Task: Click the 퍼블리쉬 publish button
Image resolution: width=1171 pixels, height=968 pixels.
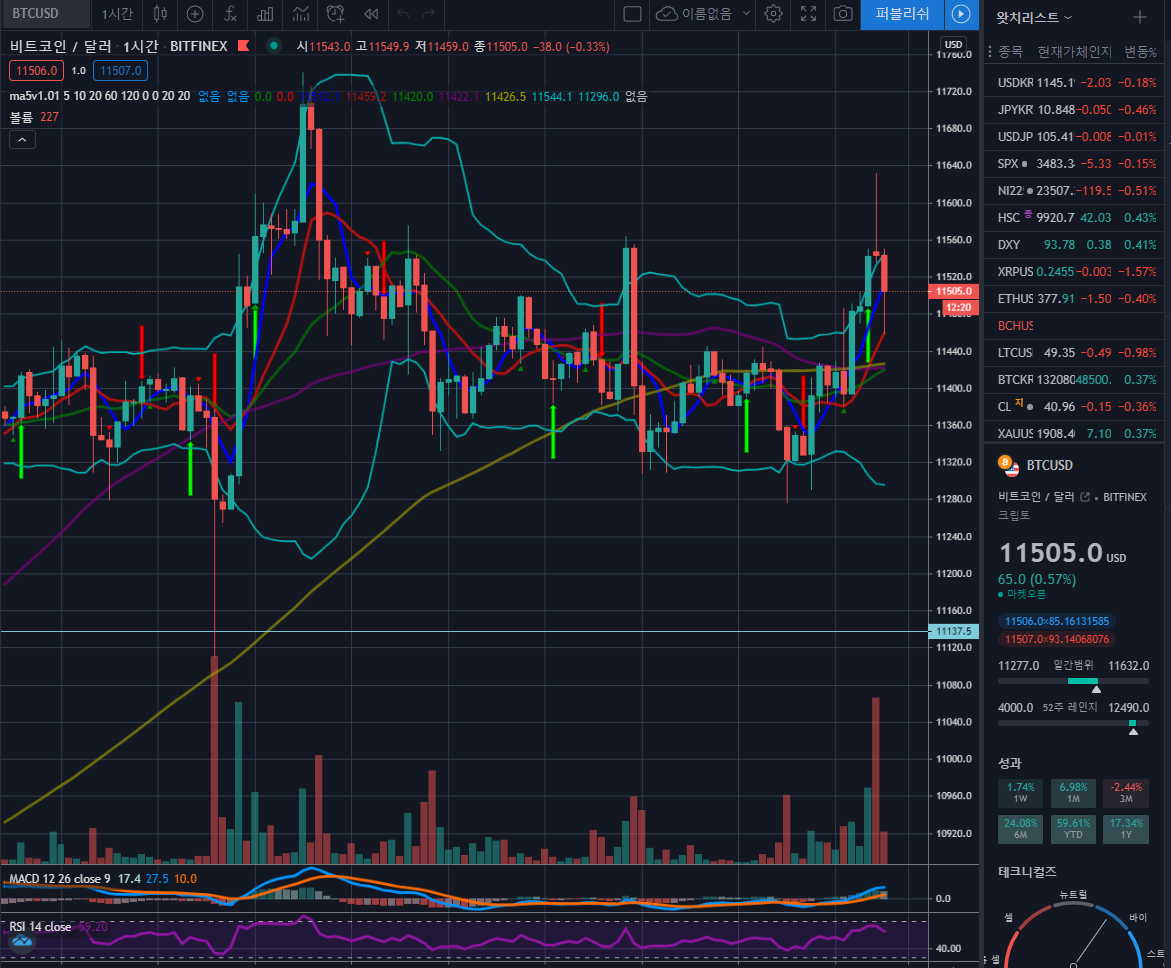Action: (x=902, y=13)
